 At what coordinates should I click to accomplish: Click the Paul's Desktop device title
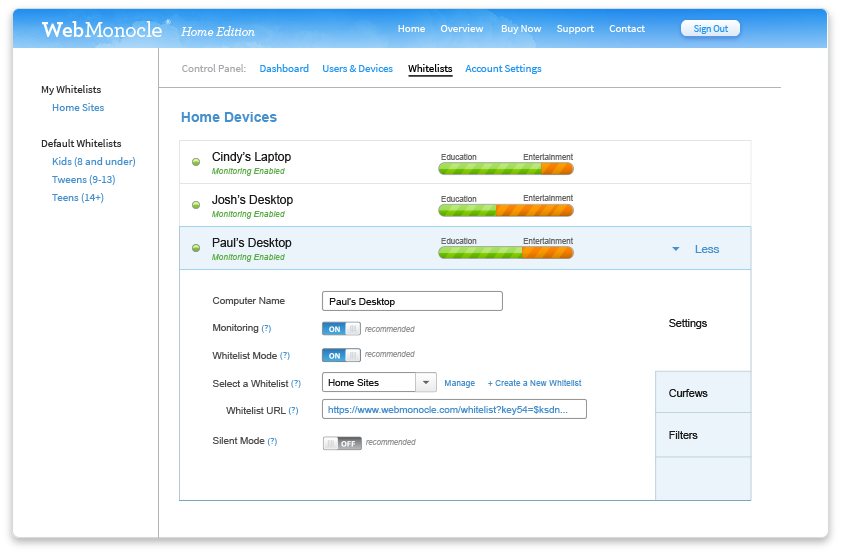click(x=252, y=242)
